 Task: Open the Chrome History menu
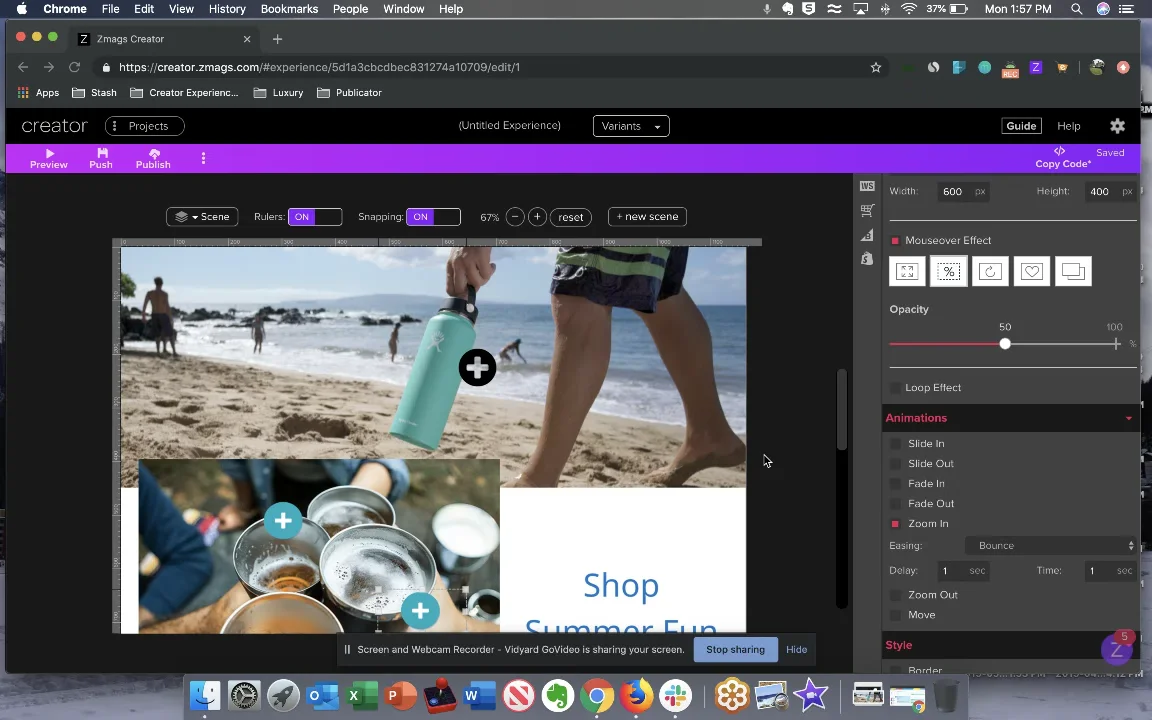coord(227,9)
